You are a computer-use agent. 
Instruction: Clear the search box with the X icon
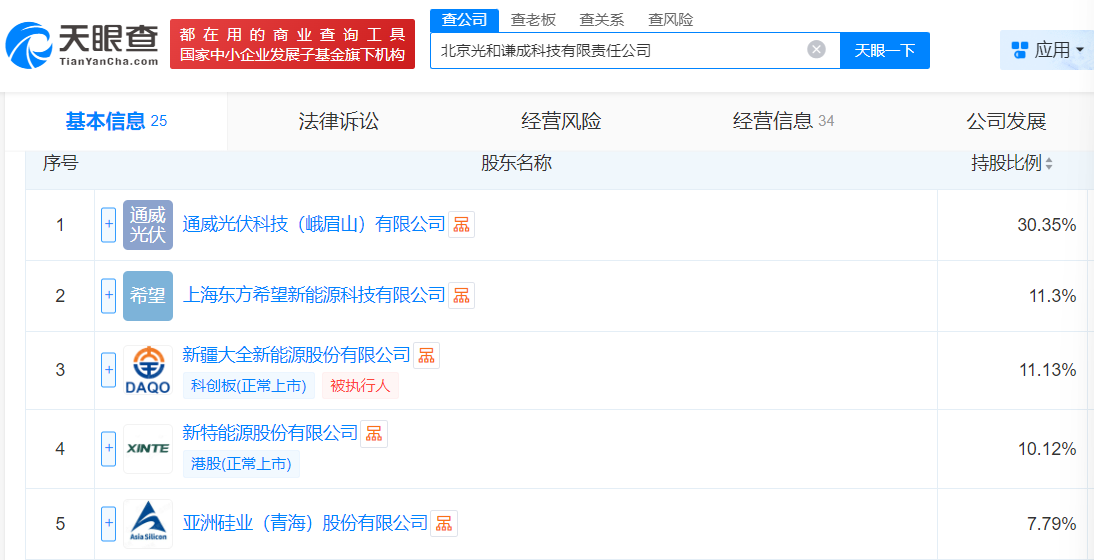(x=816, y=50)
